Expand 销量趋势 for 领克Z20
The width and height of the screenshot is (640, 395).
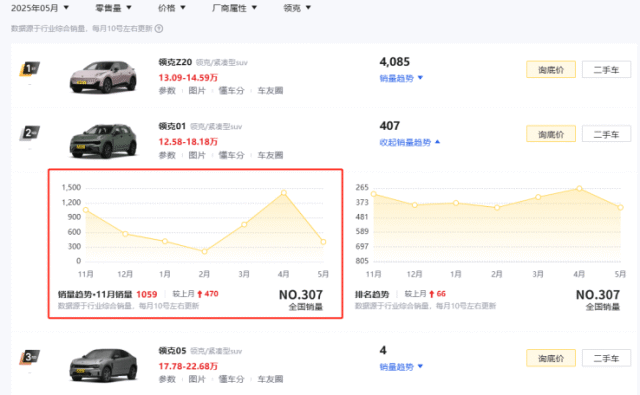pyautogui.click(x=401, y=78)
